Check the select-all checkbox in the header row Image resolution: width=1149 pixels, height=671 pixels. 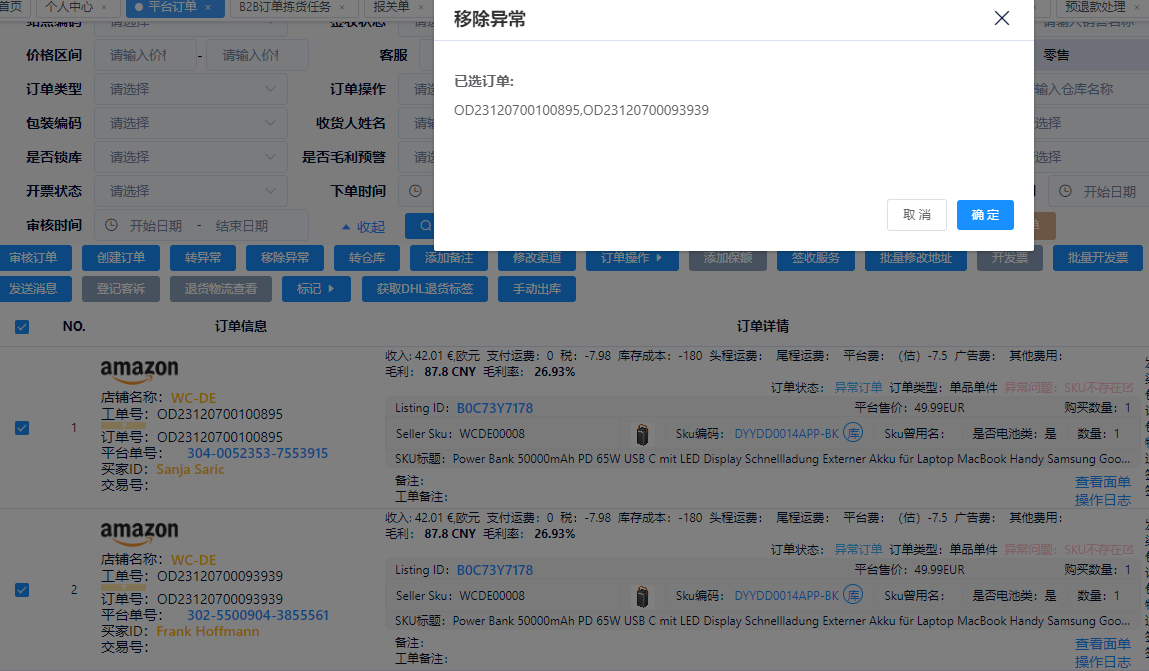[21, 326]
